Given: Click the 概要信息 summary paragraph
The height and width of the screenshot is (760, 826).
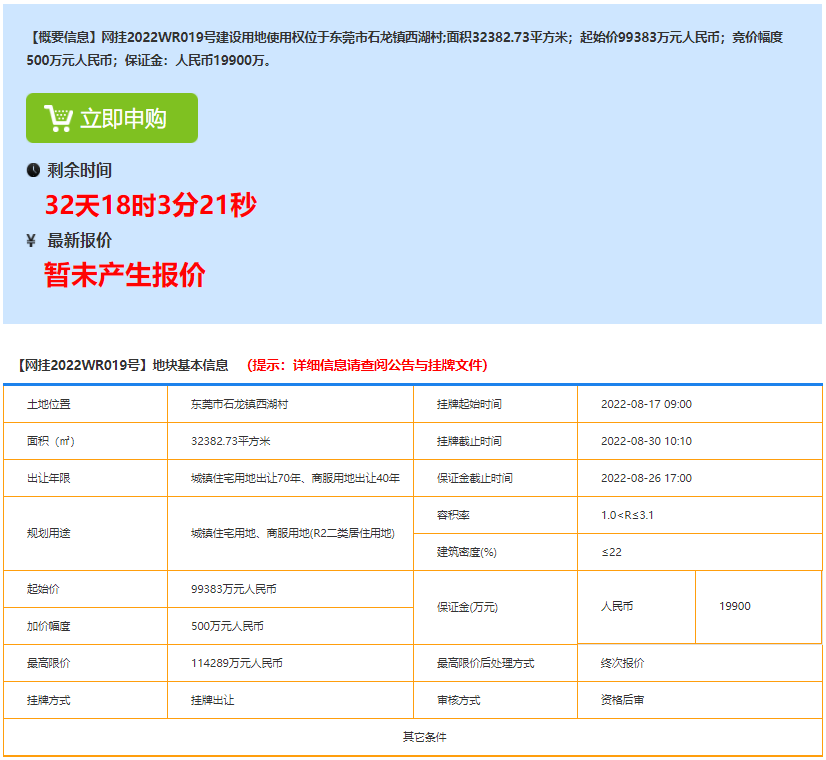Looking at the screenshot, I should pyautogui.click(x=405, y=48).
